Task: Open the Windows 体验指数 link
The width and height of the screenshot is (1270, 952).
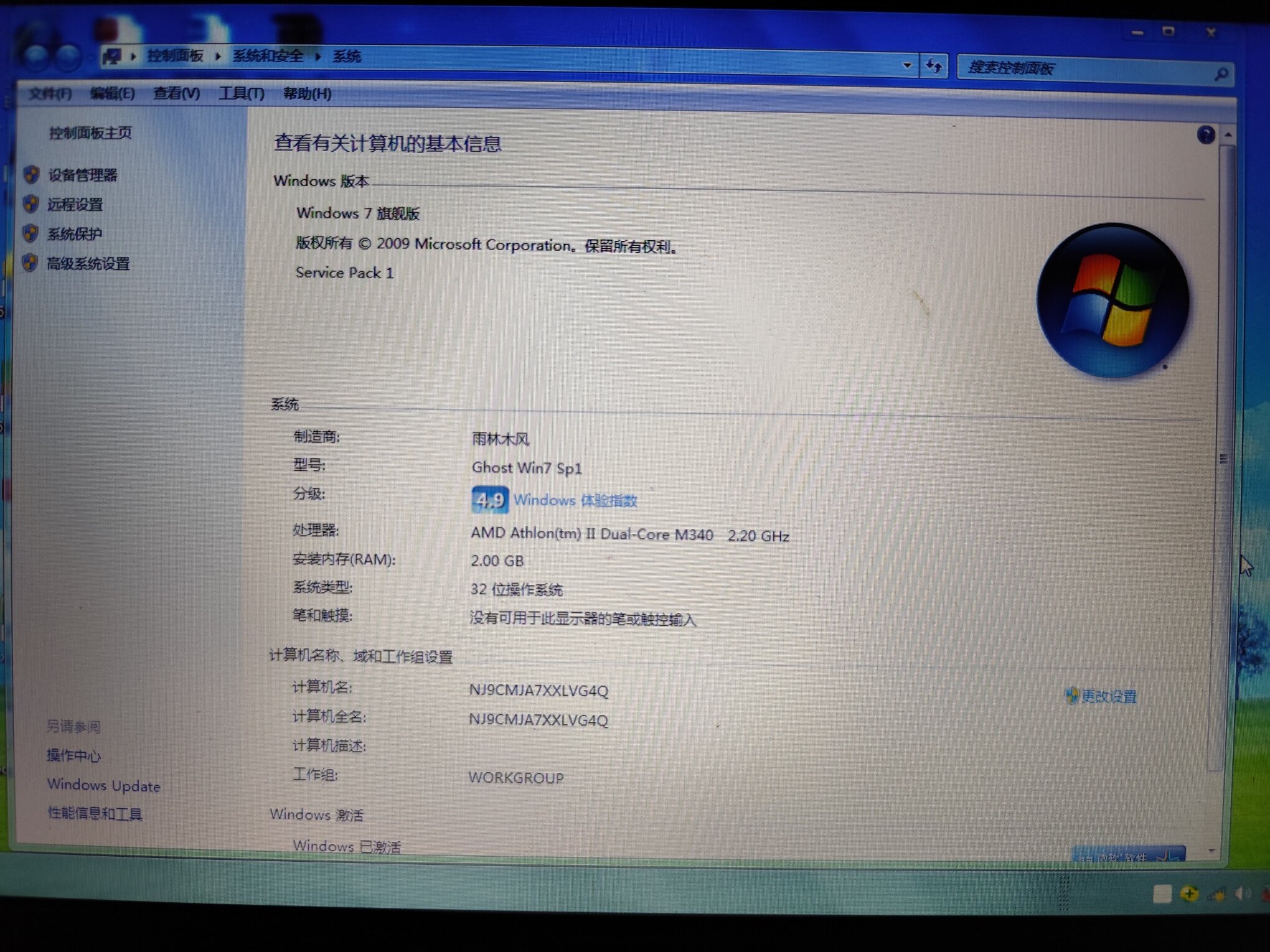Action: click(x=575, y=500)
